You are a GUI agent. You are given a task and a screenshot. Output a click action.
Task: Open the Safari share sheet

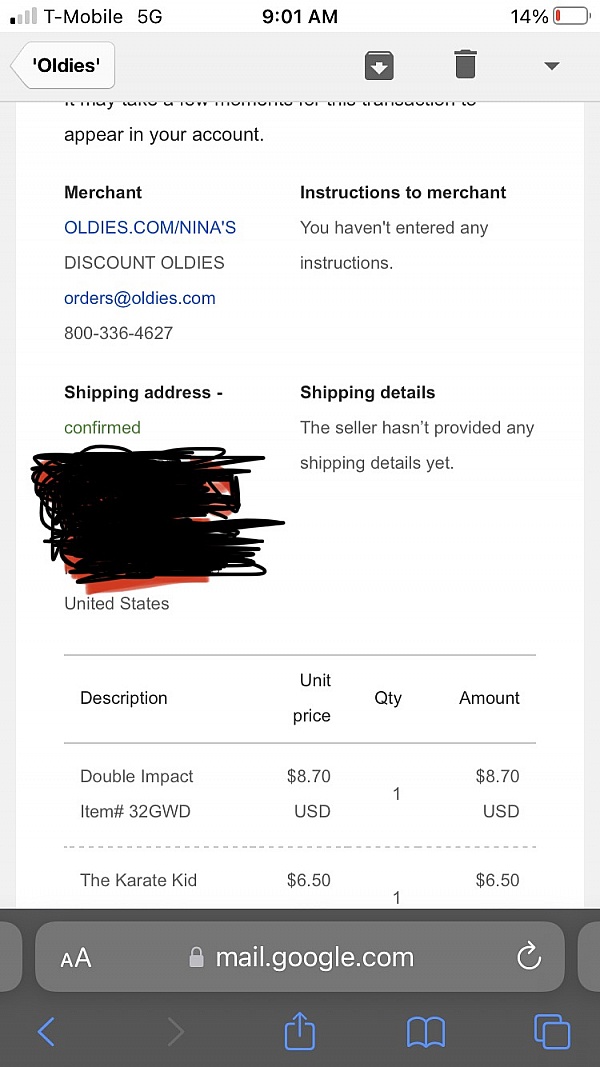click(300, 1031)
